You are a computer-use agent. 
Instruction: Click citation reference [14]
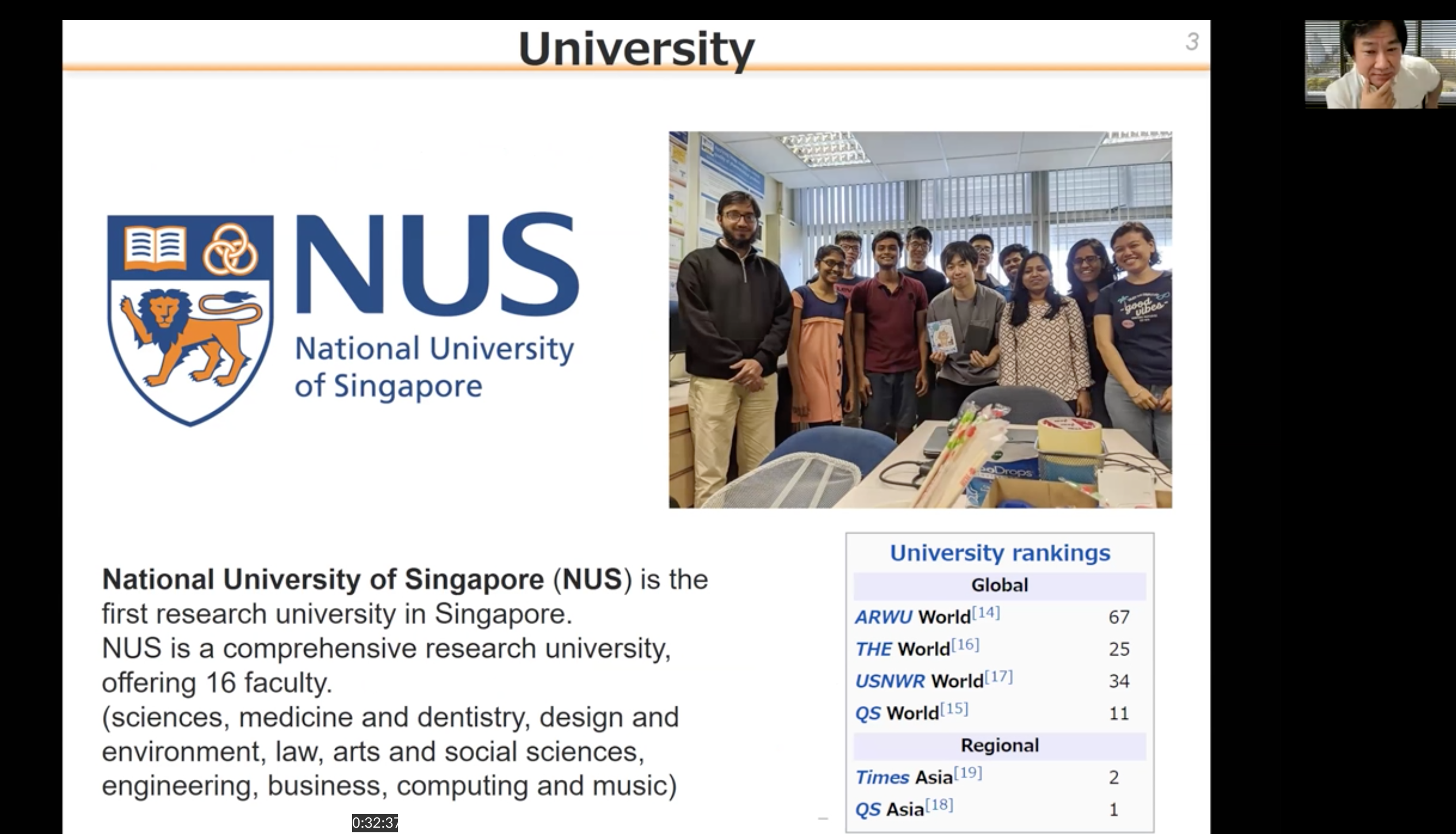click(985, 613)
